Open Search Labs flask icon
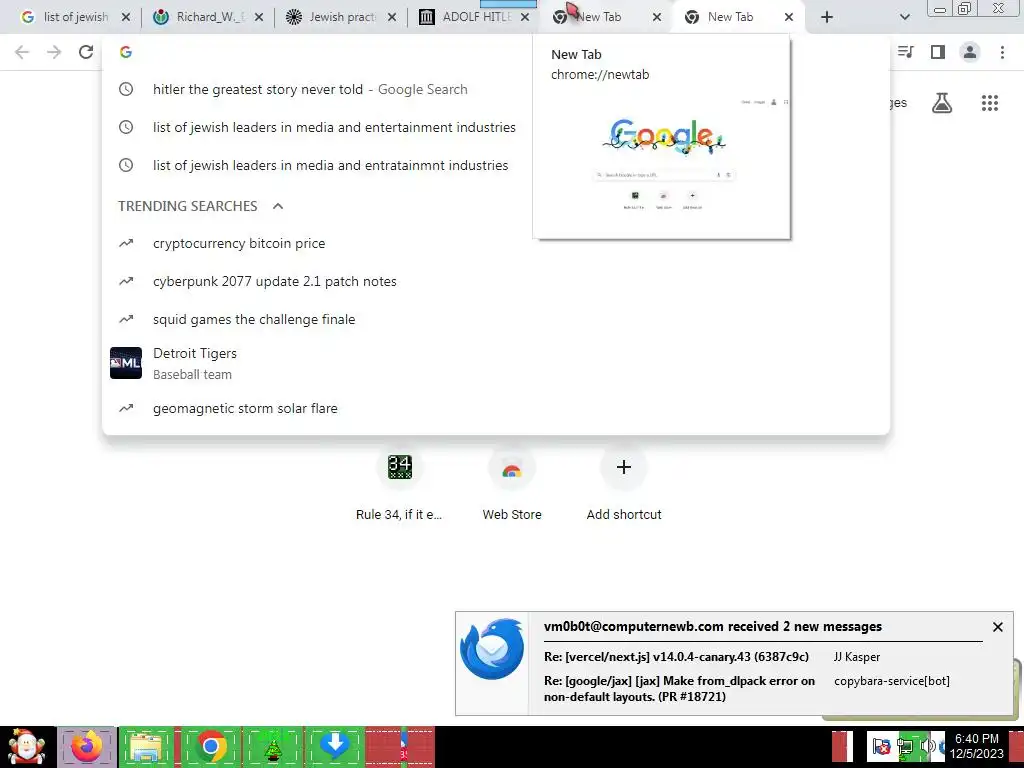Image resolution: width=1024 pixels, height=768 pixels. (x=942, y=103)
